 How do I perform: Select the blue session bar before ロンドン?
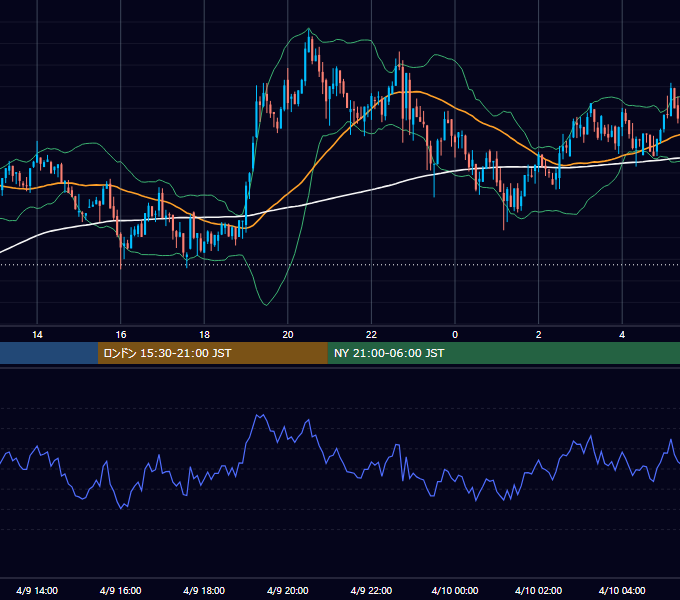pos(49,353)
